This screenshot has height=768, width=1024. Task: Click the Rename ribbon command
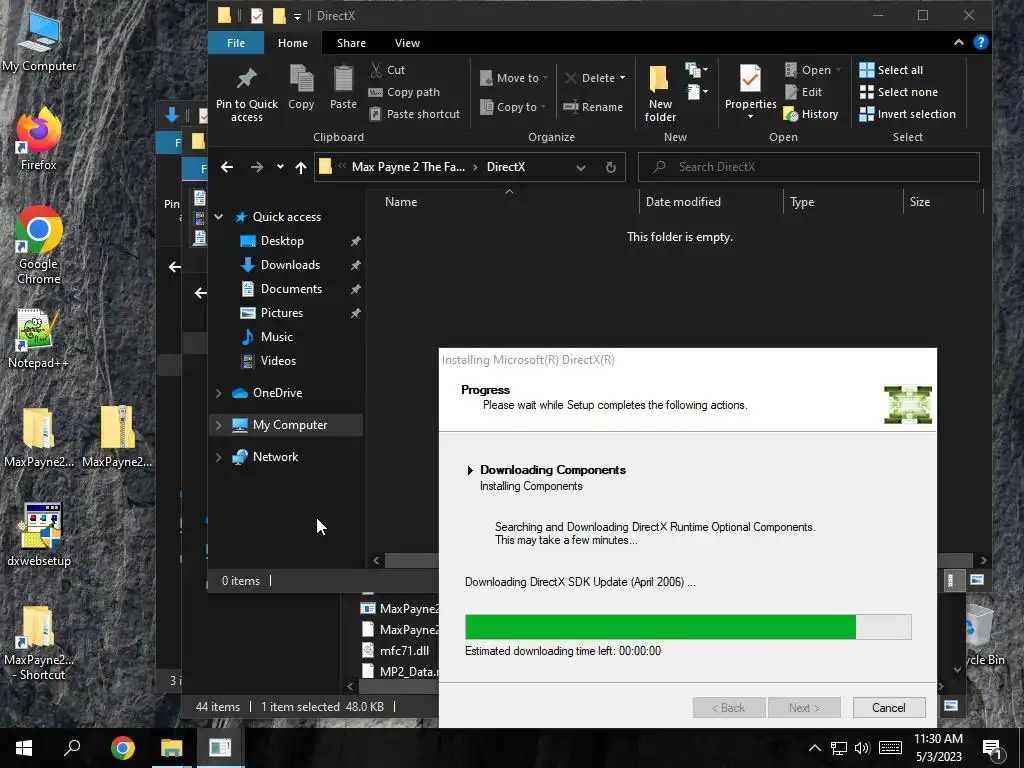[x=593, y=106]
